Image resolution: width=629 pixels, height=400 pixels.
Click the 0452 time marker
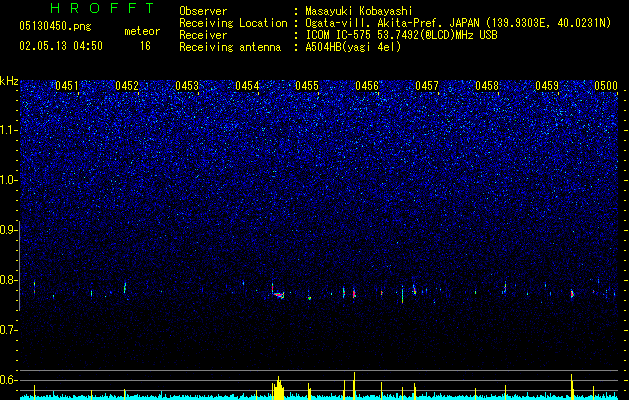point(127,86)
